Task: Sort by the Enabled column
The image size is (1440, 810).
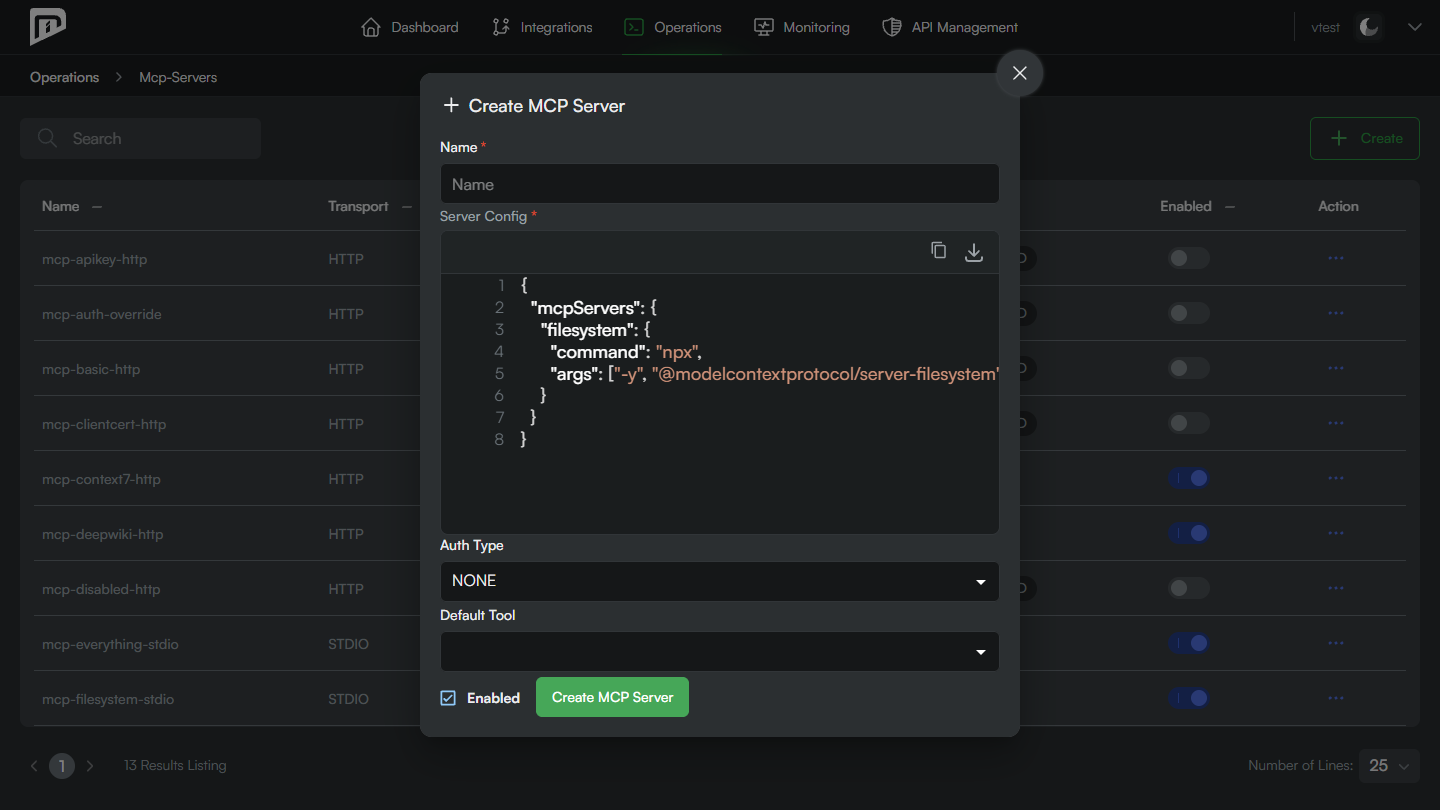Action: point(1197,206)
